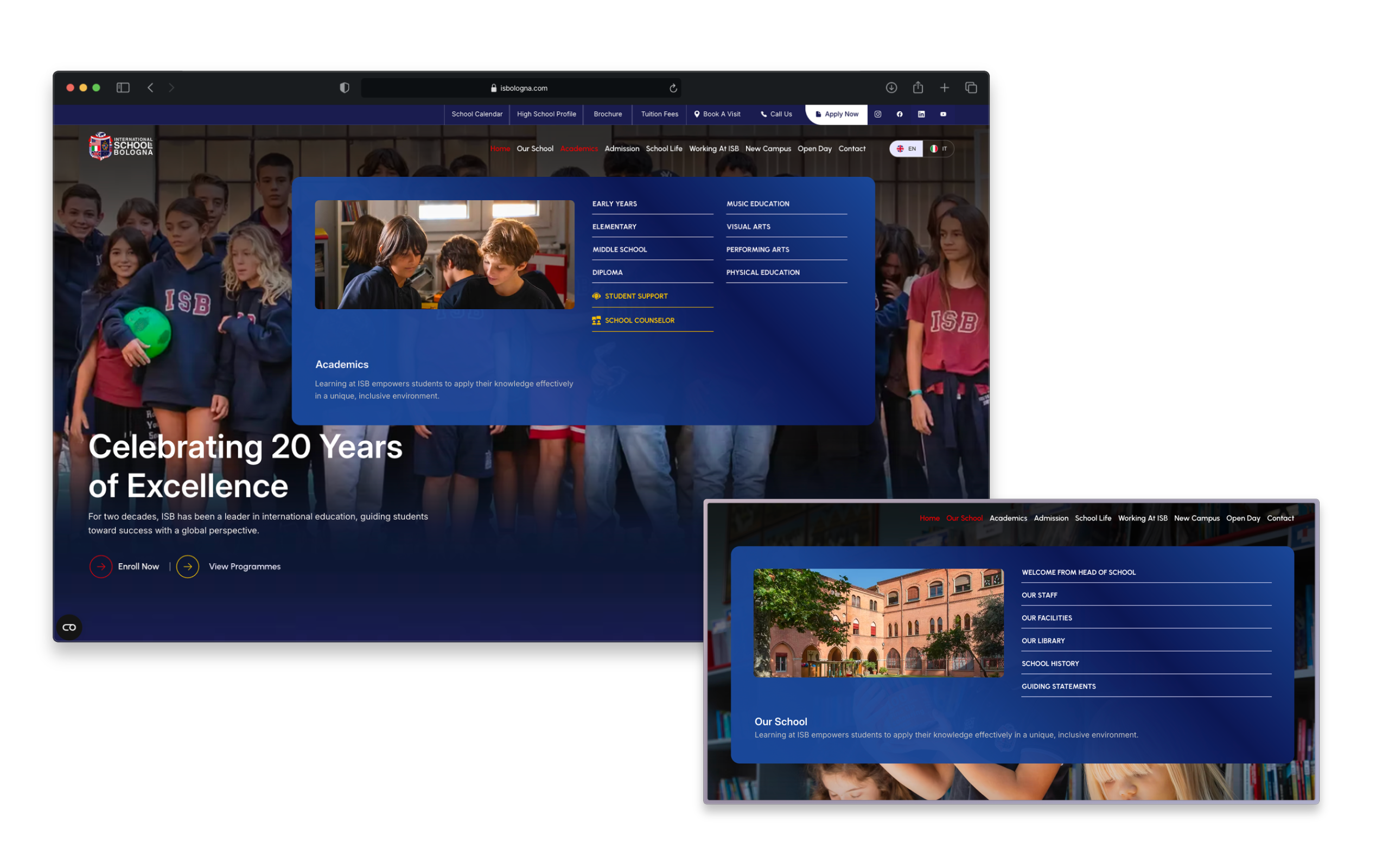Open the Tuition Fees link
The image size is (1389, 868).
(659, 114)
